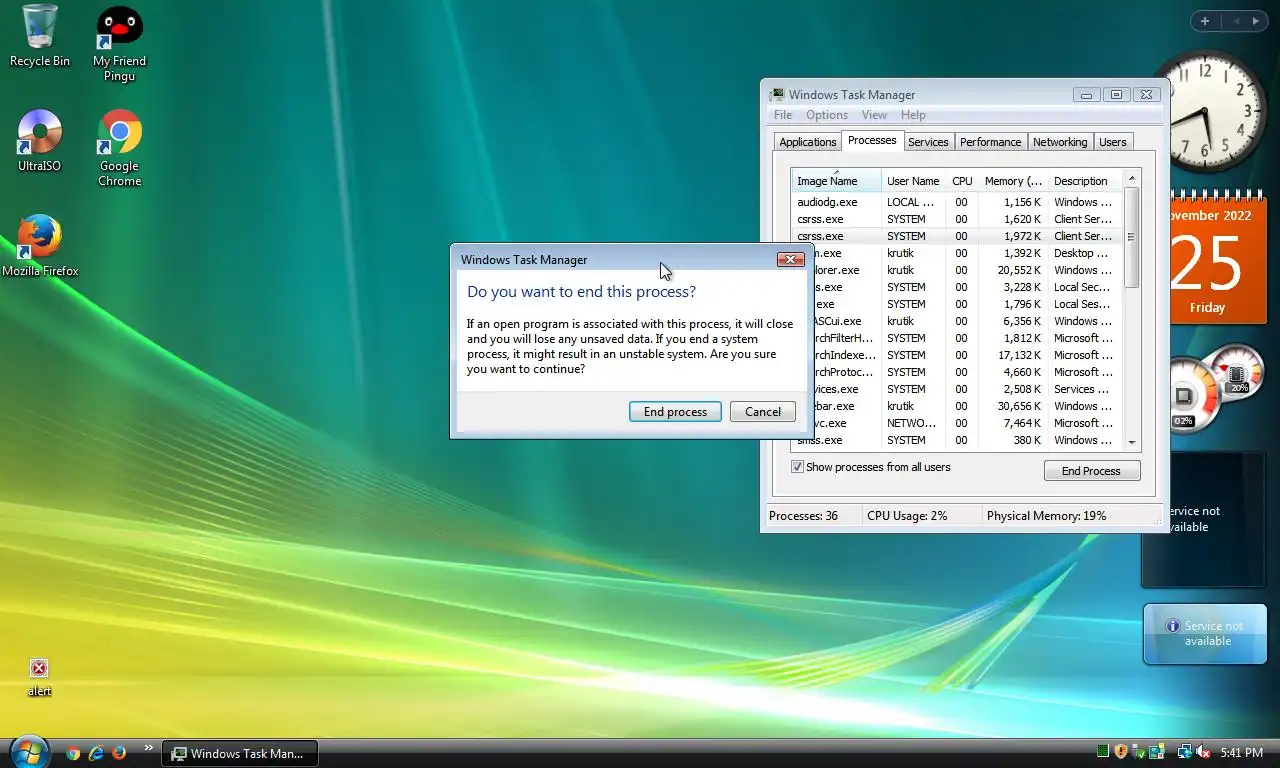Select the Mozilla Firefox desktop icon
The image size is (1280, 768).
pos(40,246)
